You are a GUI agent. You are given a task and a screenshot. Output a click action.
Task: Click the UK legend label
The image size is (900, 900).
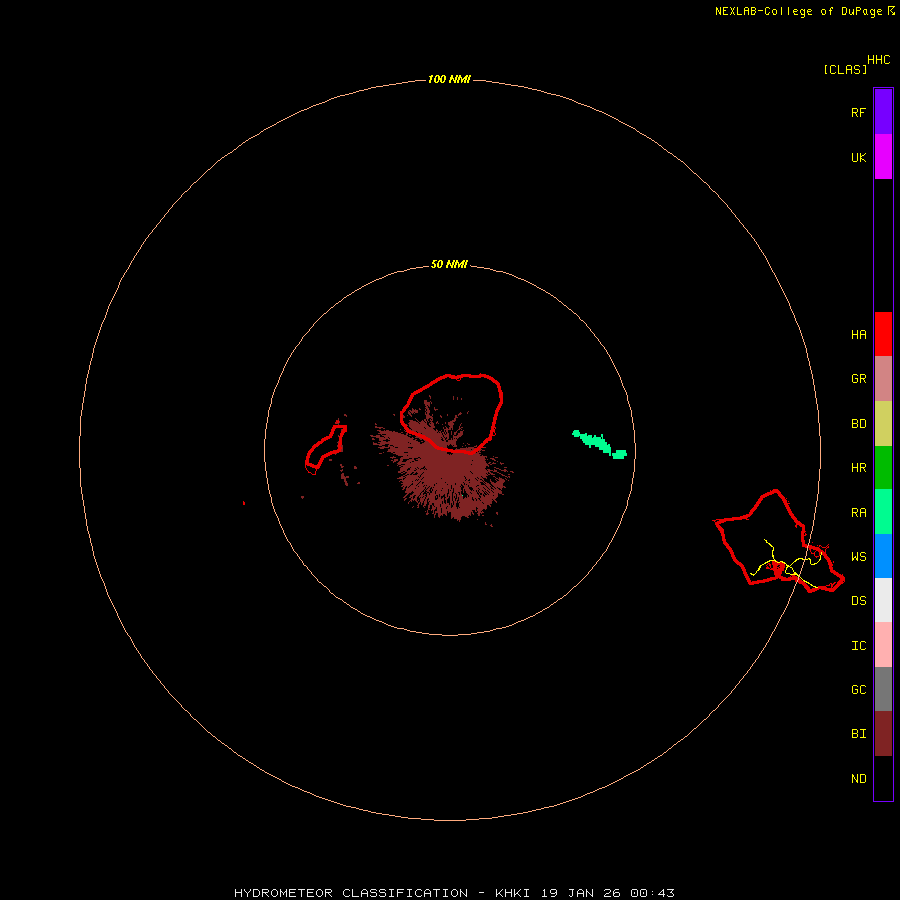click(858, 157)
